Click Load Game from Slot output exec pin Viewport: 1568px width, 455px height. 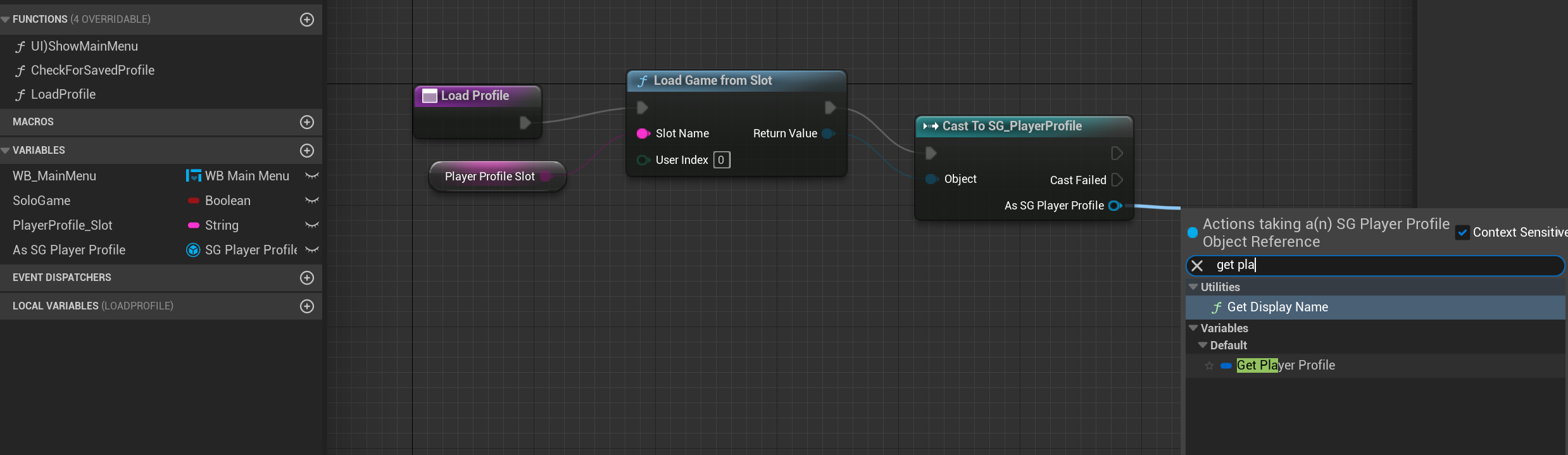coord(830,108)
